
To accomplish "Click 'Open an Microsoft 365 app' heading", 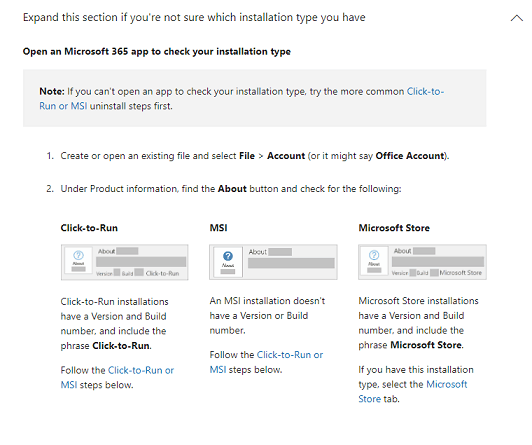I will point(157,52).
